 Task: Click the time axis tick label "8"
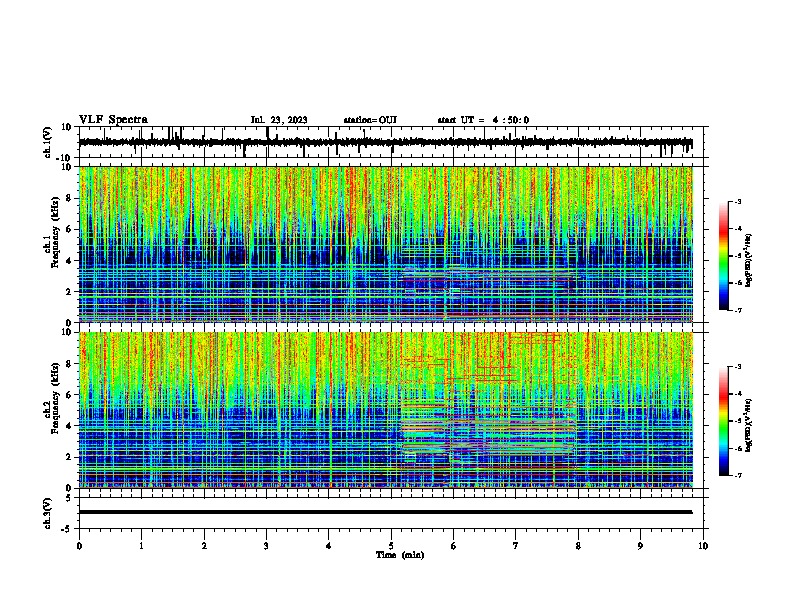tap(578, 546)
